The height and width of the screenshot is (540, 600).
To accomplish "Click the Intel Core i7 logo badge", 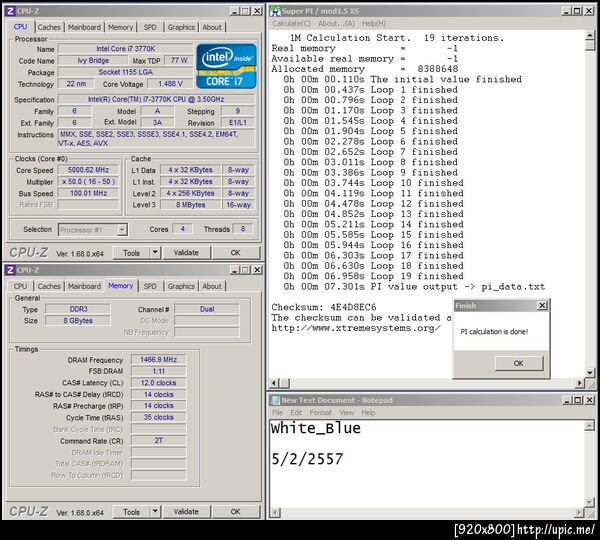I will pos(226,66).
